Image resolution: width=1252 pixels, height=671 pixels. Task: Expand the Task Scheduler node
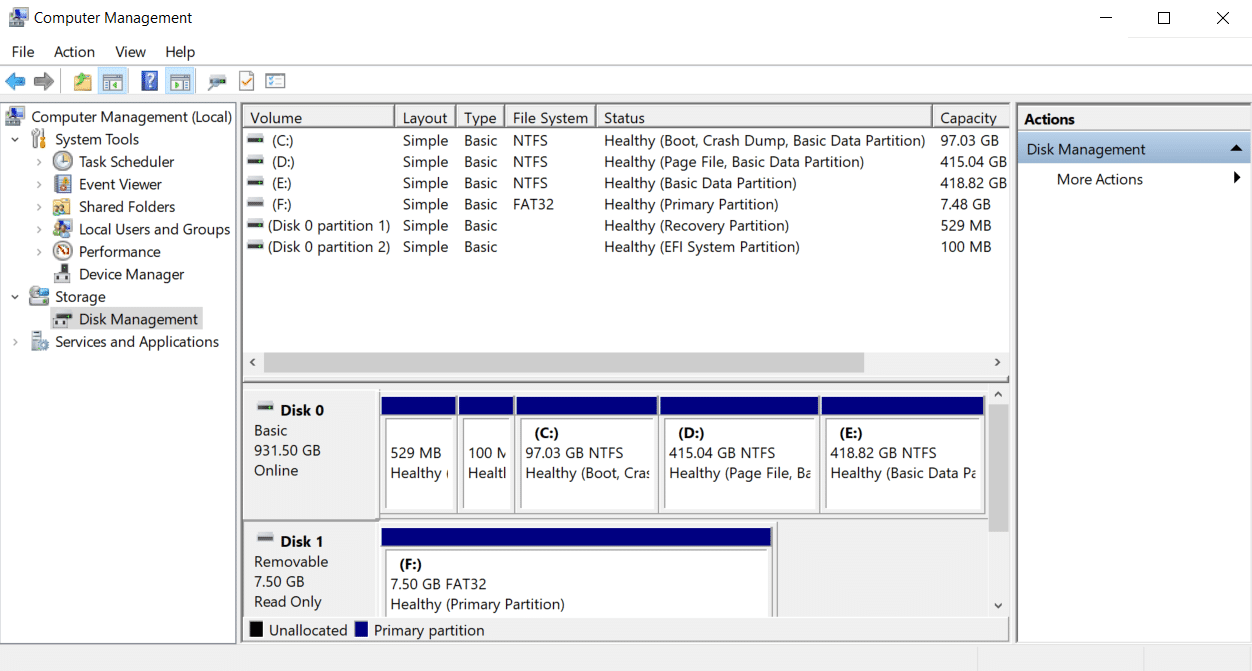coord(39,161)
